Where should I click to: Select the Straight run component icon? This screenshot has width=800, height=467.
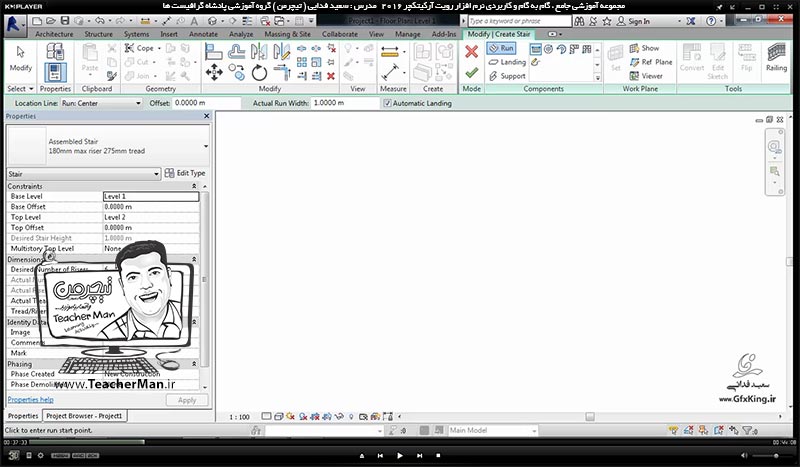[x=535, y=49]
